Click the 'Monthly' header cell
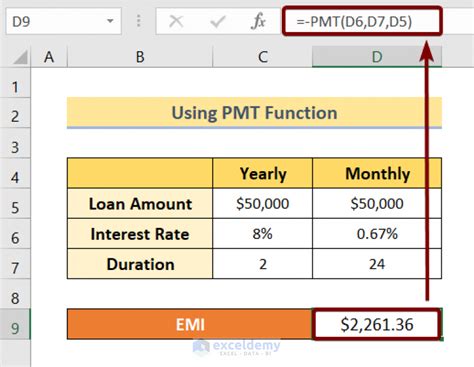Screen dimensions: 474x367 [x=377, y=173]
